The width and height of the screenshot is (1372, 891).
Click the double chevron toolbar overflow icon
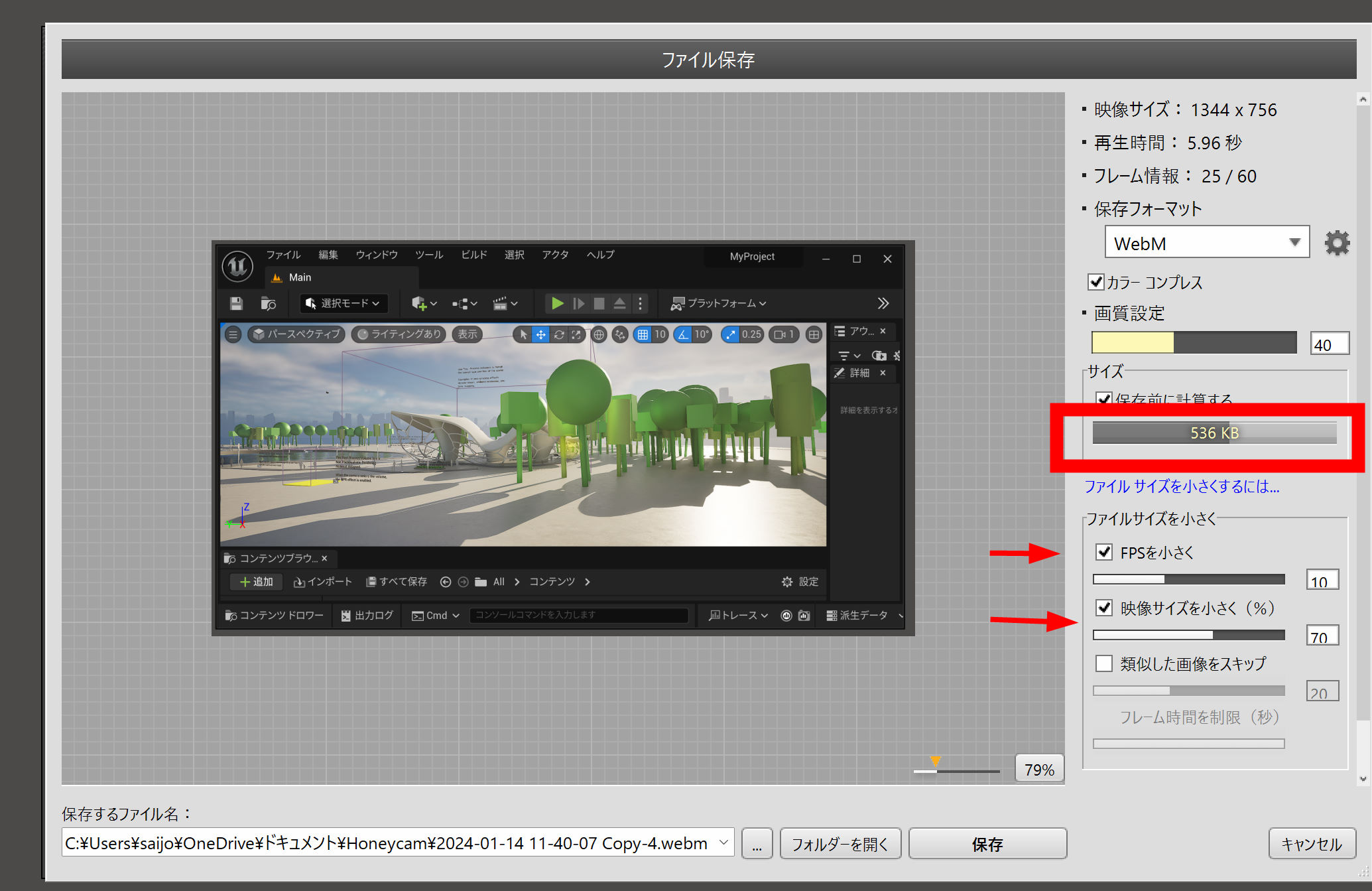coord(883,303)
